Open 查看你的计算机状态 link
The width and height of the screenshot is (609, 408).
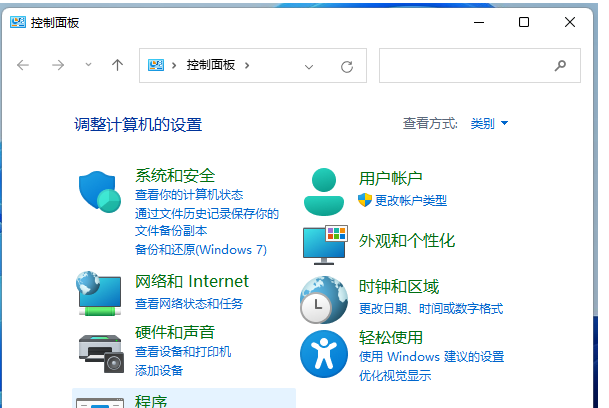pos(189,194)
